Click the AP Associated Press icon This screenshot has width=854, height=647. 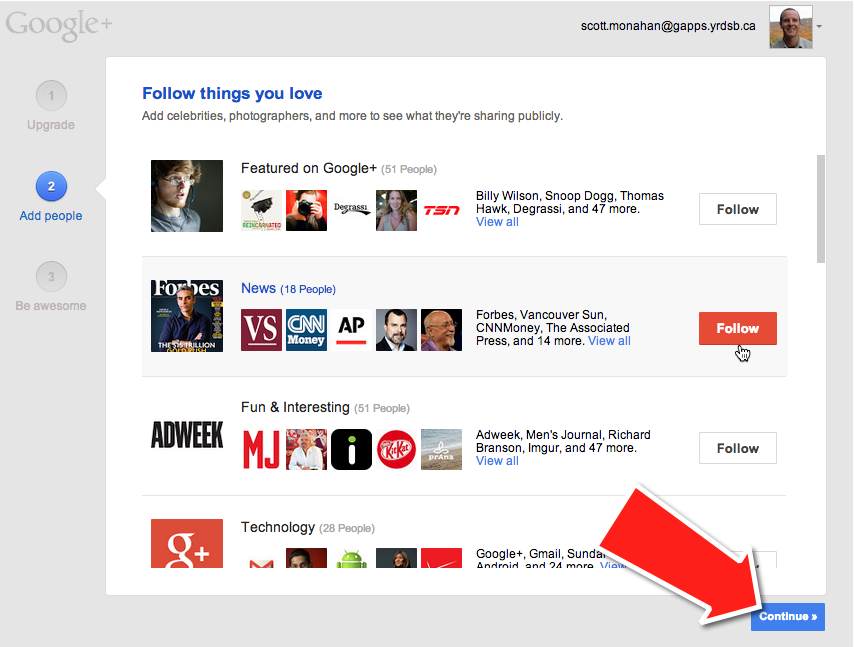pos(351,330)
